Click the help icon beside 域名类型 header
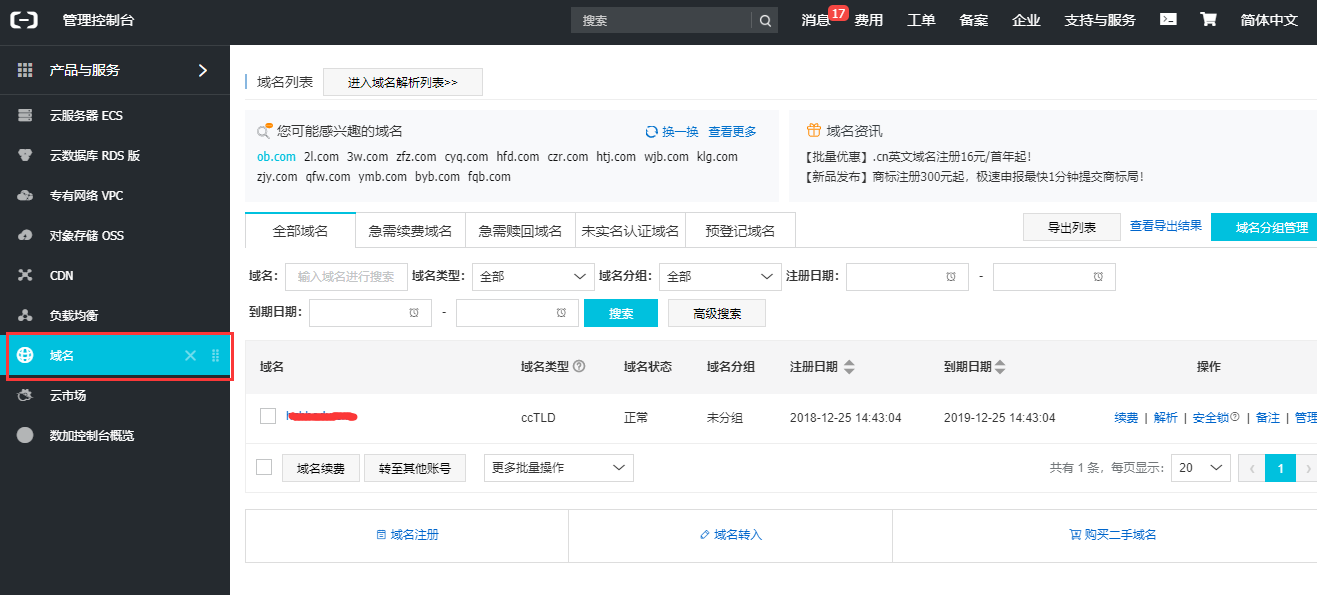Image resolution: width=1317 pixels, height=595 pixels. (x=579, y=367)
